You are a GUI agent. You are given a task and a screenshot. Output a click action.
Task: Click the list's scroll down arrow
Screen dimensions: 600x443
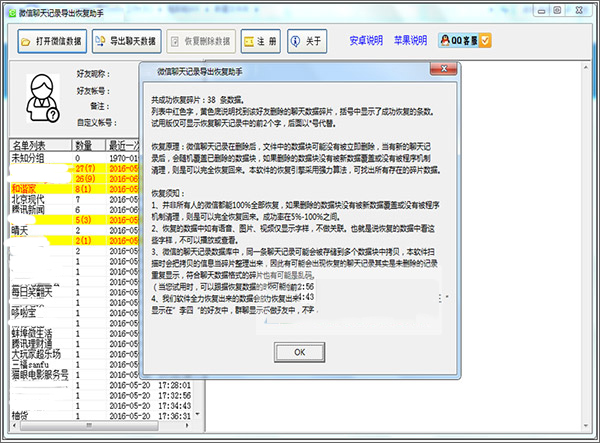coord(198,414)
